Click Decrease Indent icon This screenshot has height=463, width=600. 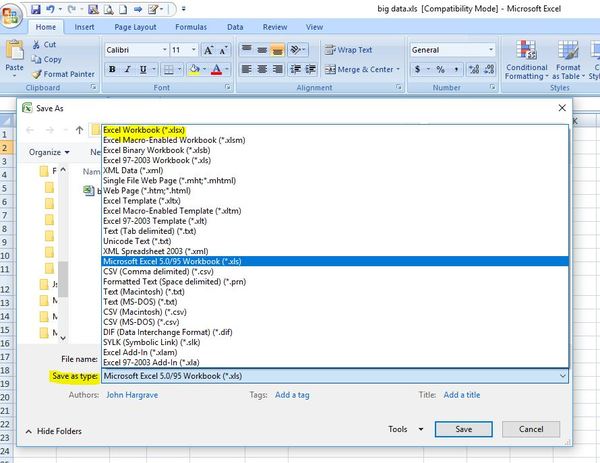click(x=295, y=69)
